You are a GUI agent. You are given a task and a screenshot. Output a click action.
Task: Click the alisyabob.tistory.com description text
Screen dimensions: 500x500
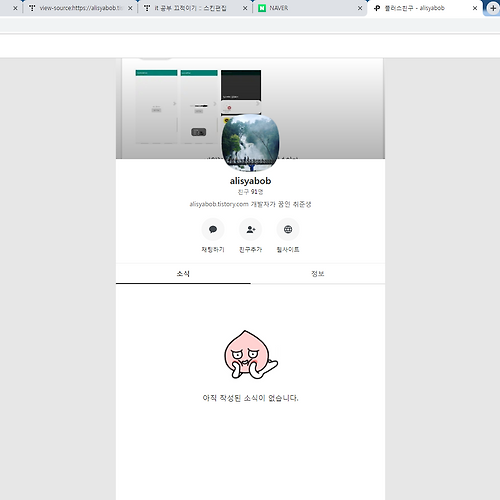click(250, 204)
